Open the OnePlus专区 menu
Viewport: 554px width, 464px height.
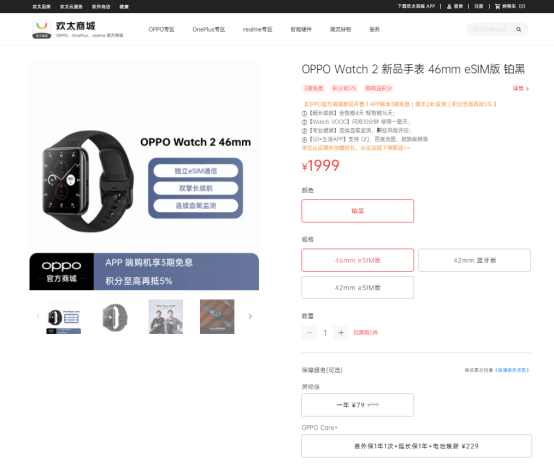pos(208,29)
